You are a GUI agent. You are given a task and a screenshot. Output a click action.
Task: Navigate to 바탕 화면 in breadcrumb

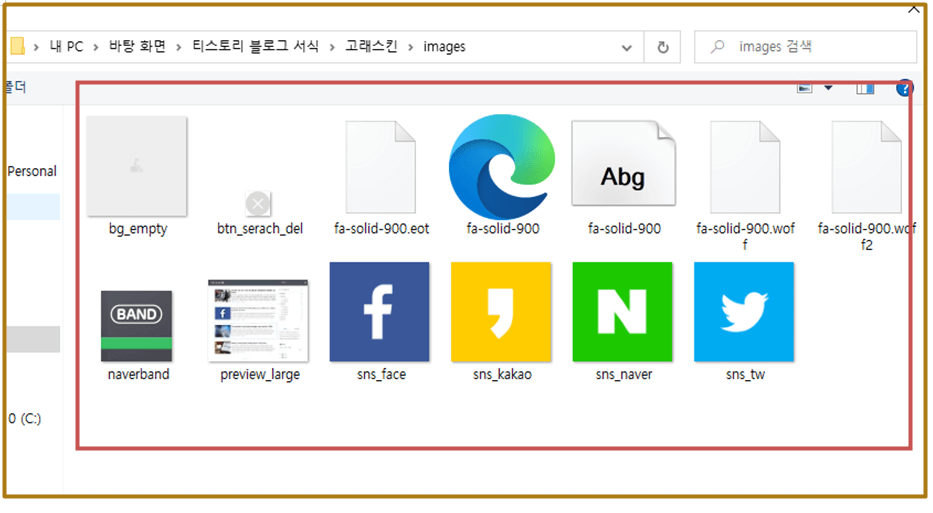(x=137, y=46)
